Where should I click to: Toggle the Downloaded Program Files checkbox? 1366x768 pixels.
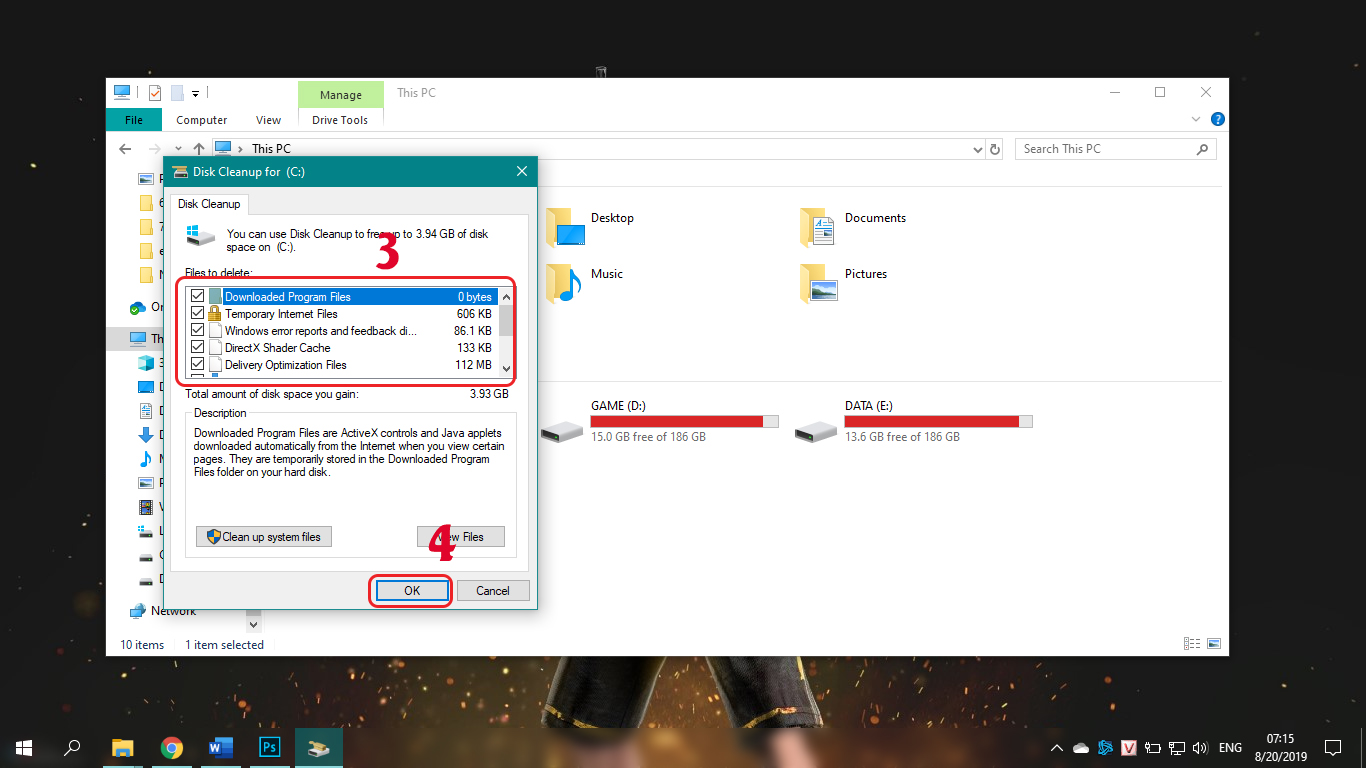tap(197, 297)
